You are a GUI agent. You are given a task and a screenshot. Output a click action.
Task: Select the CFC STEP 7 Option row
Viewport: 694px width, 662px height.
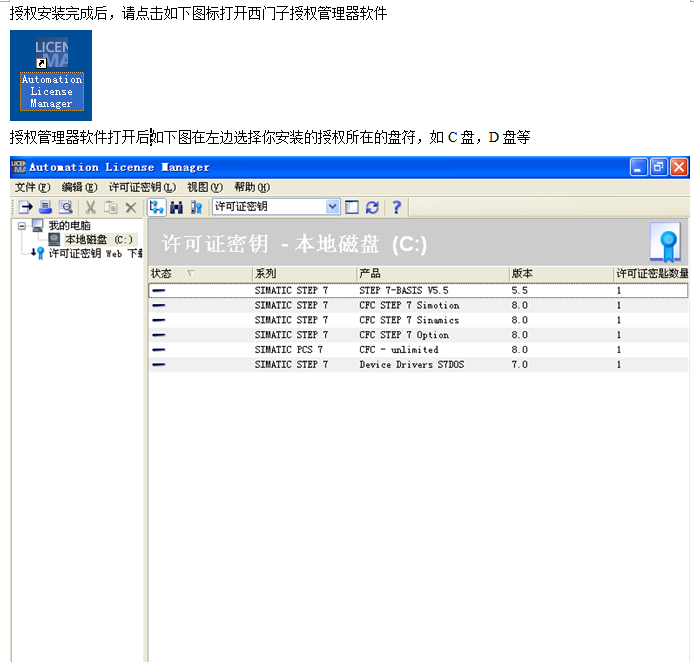pyautogui.click(x=418, y=335)
